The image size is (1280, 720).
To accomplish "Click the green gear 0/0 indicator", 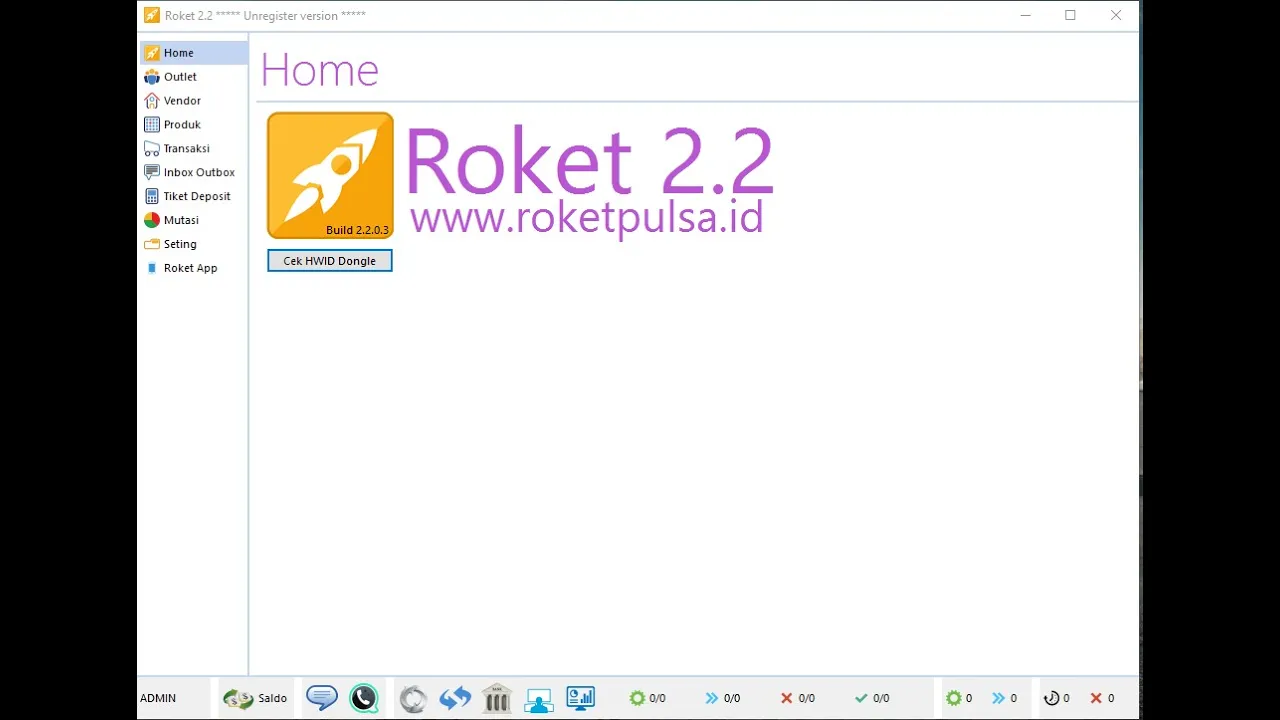I will click(647, 698).
